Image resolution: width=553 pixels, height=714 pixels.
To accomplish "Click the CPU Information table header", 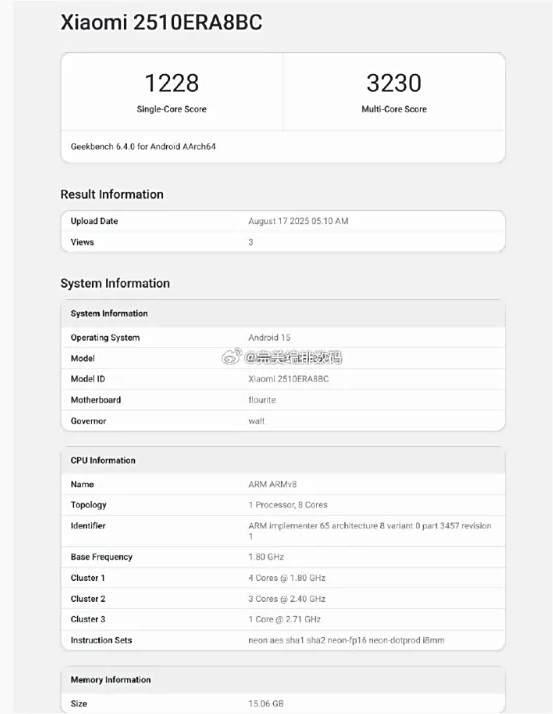I will click(283, 460).
